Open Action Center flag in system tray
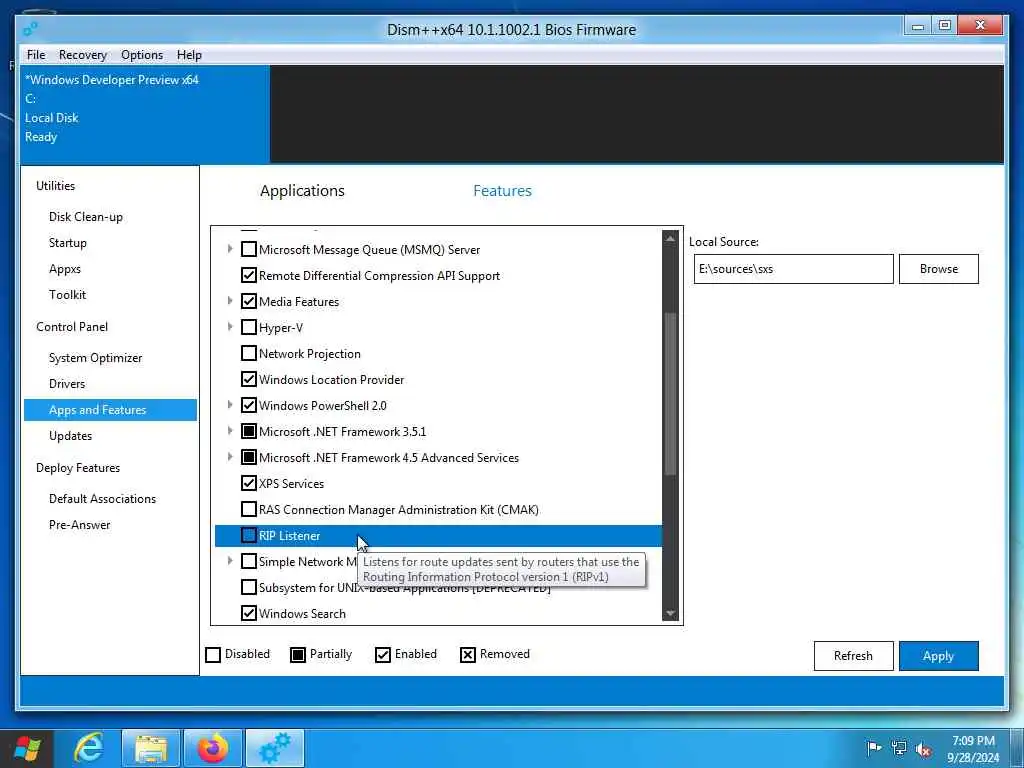 873,748
